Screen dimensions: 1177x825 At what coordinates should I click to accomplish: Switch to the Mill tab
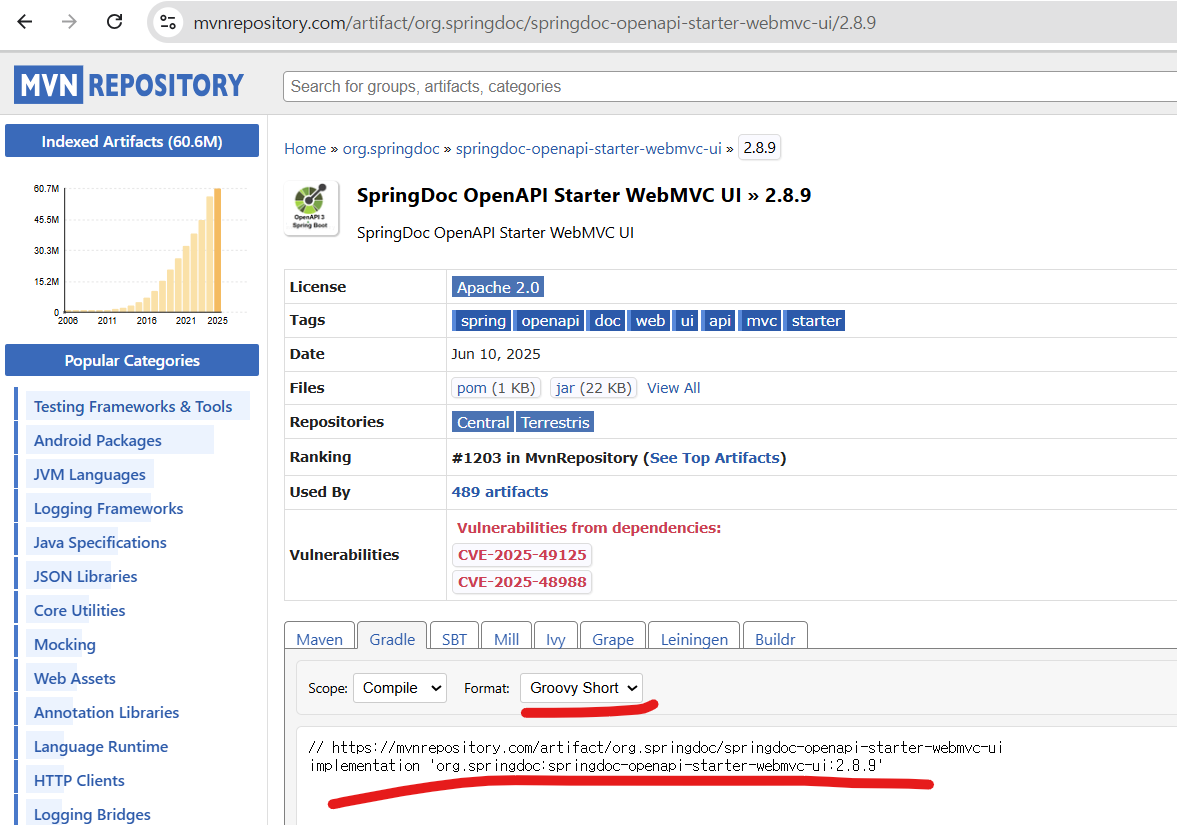click(x=507, y=639)
